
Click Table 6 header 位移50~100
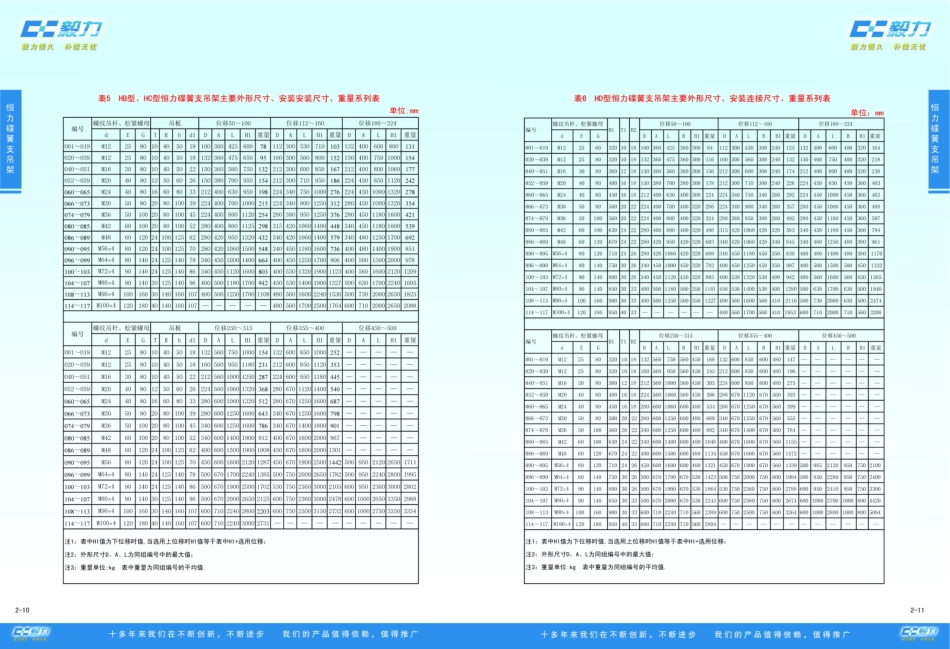tap(674, 124)
